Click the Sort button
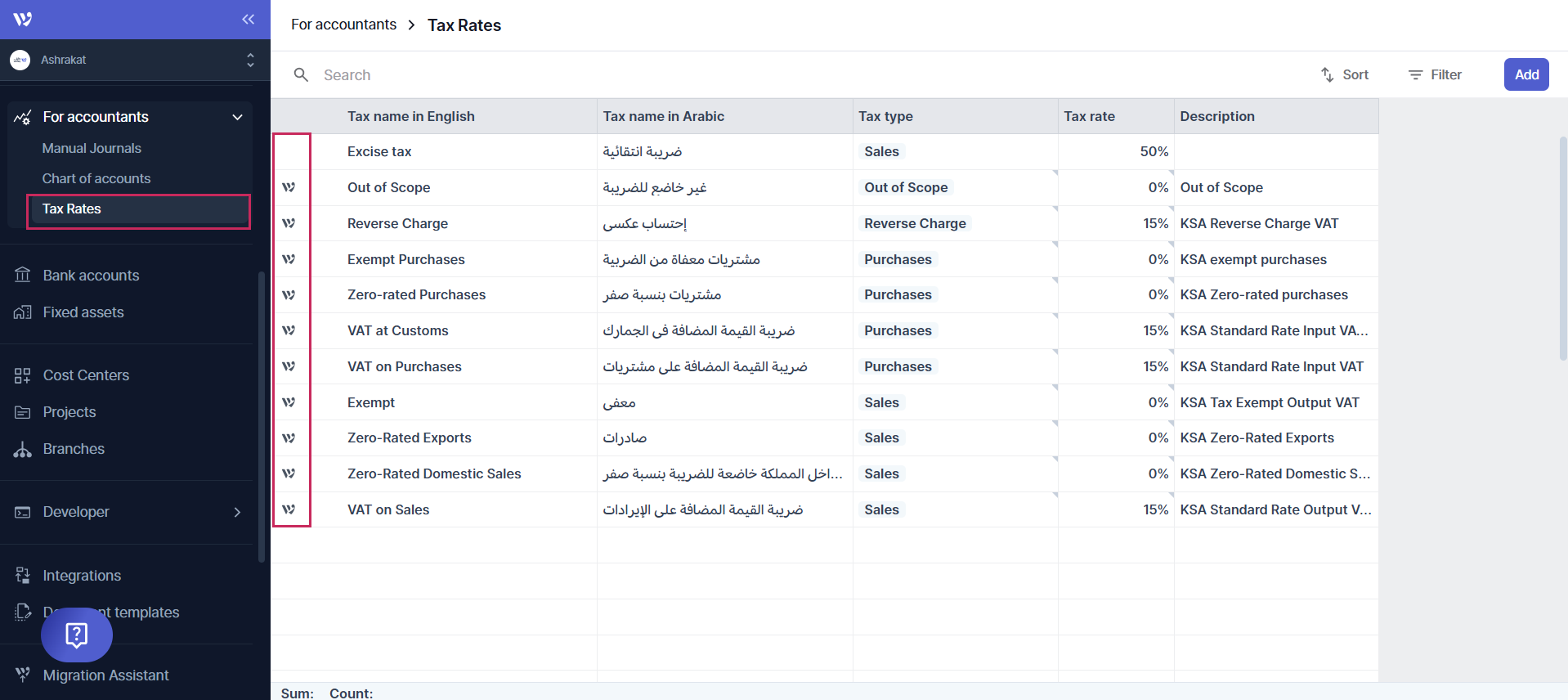This screenshot has width=1568, height=700. [1345, 74]
